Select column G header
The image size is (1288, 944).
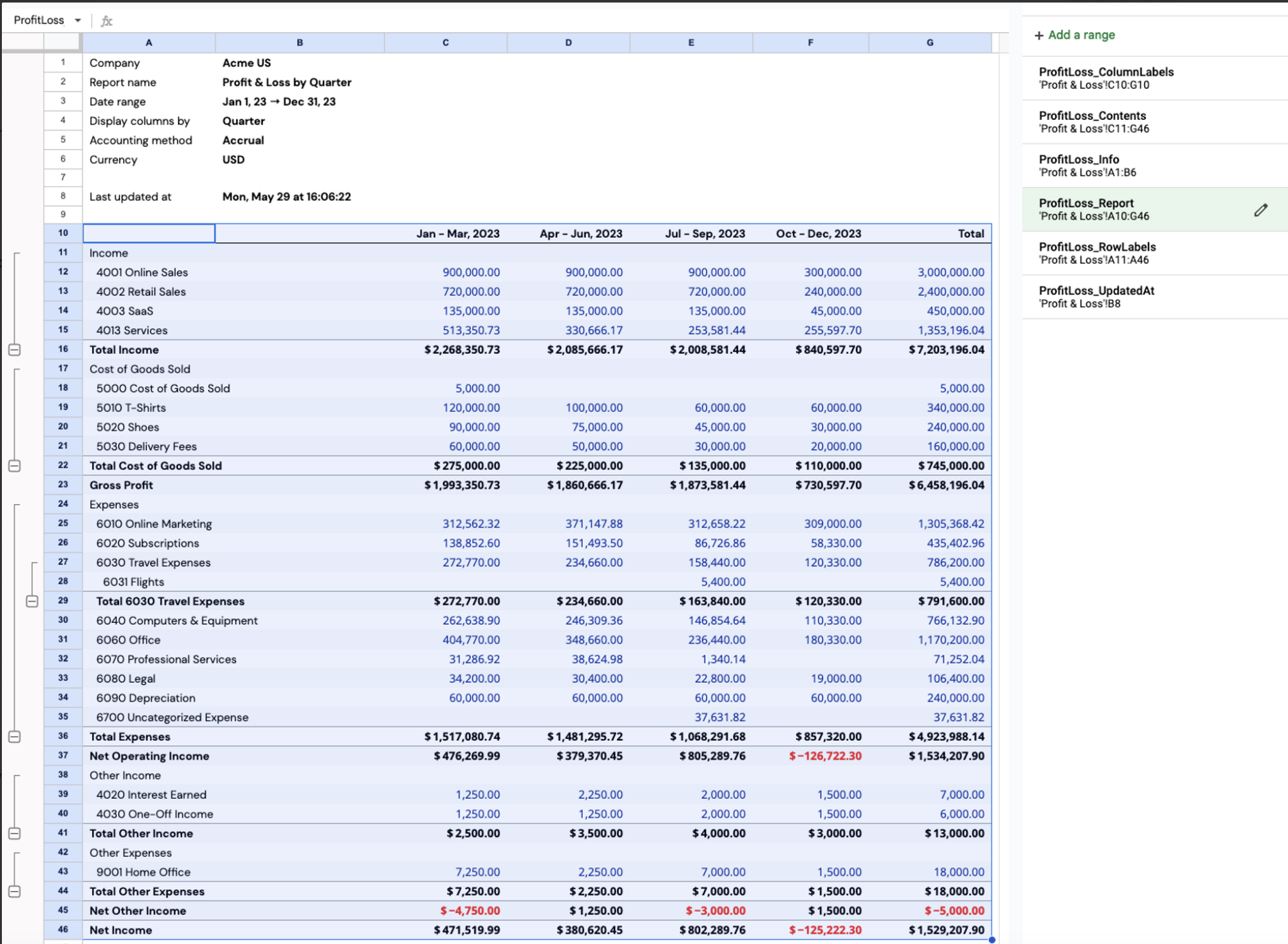click(x=930, y=42)
